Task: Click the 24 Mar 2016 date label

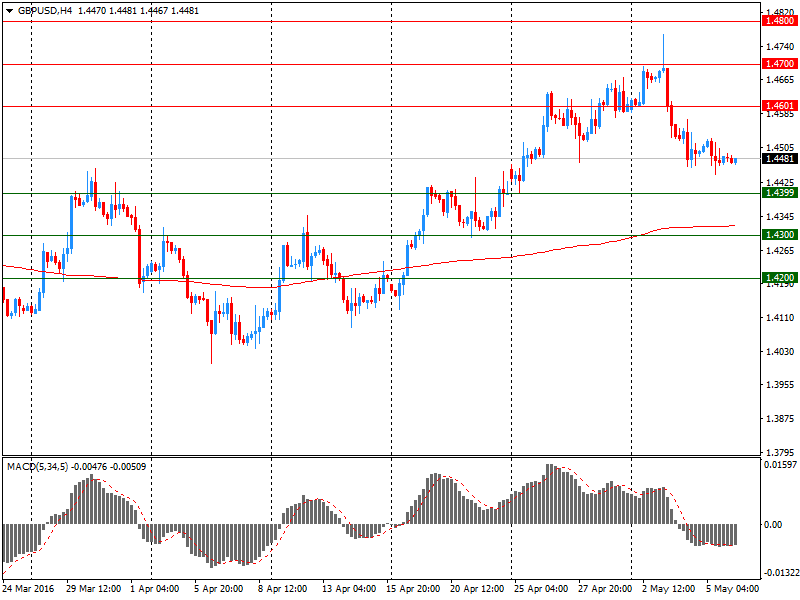Action: 29,589
